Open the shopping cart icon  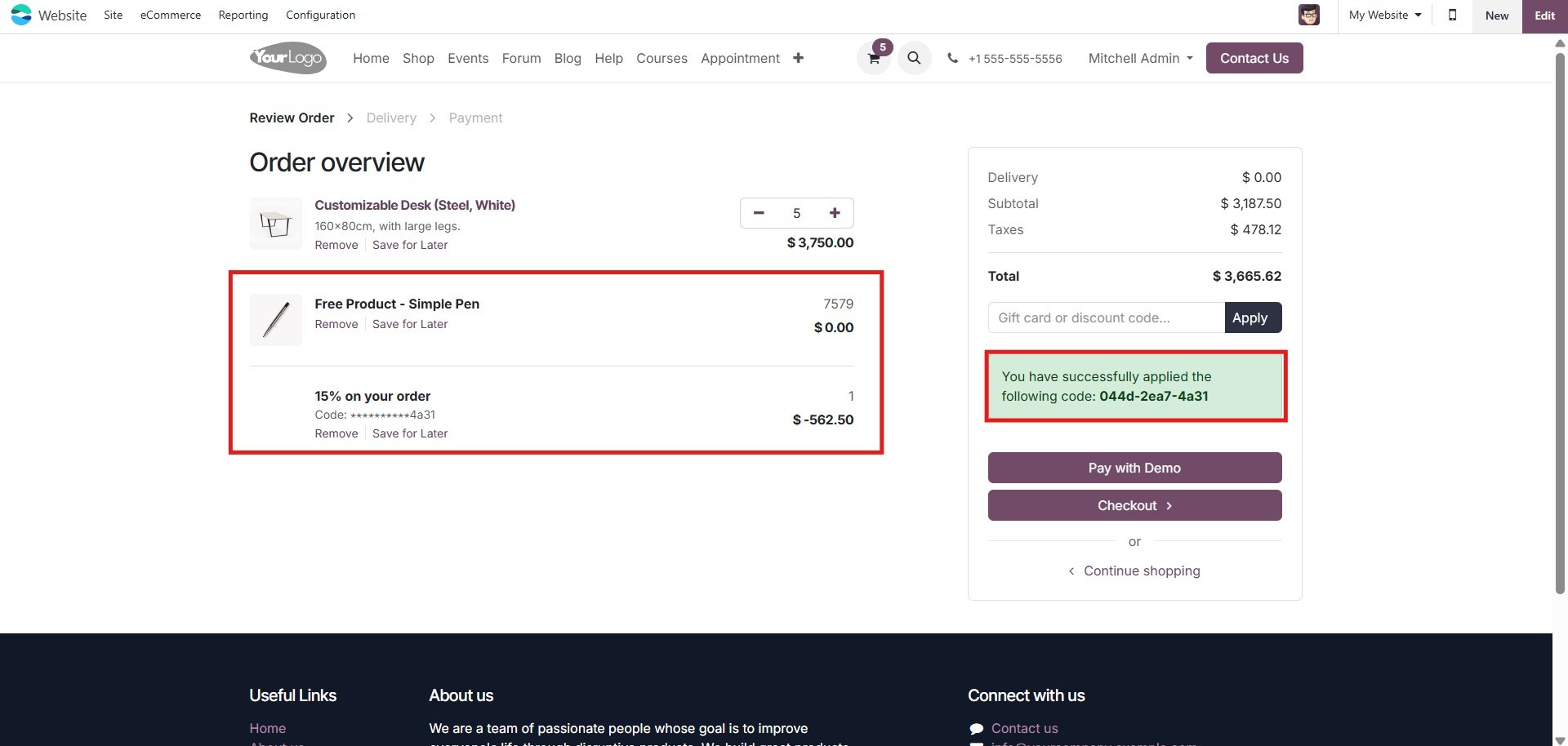pyautogui.click(x=873, y=59)
